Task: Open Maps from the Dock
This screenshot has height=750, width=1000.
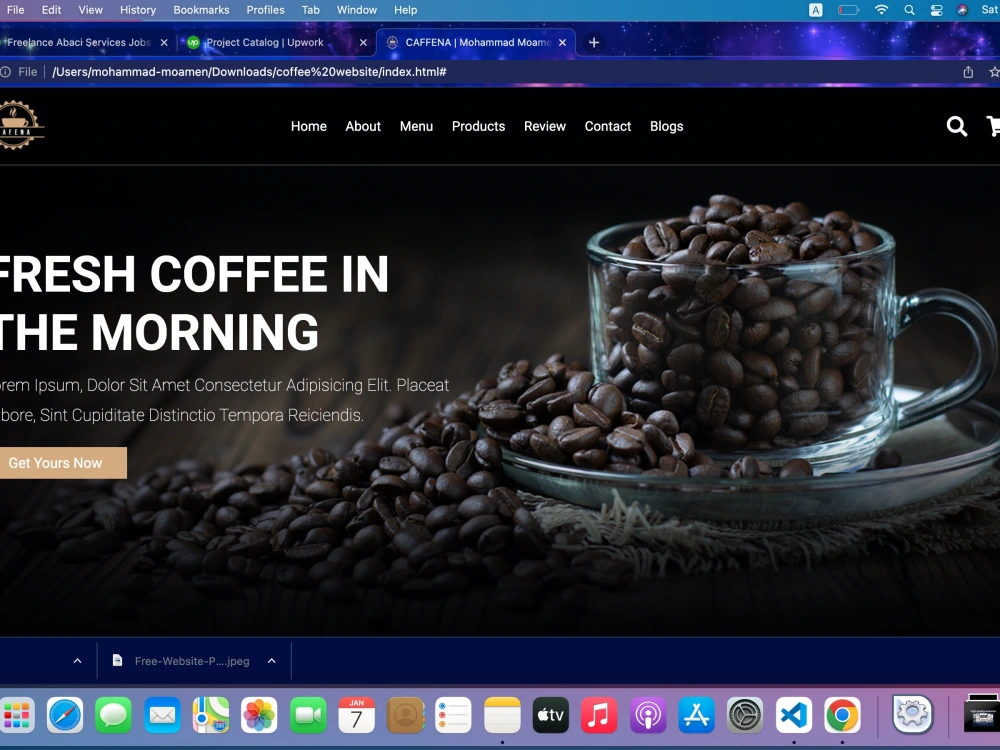Action: 210,715
